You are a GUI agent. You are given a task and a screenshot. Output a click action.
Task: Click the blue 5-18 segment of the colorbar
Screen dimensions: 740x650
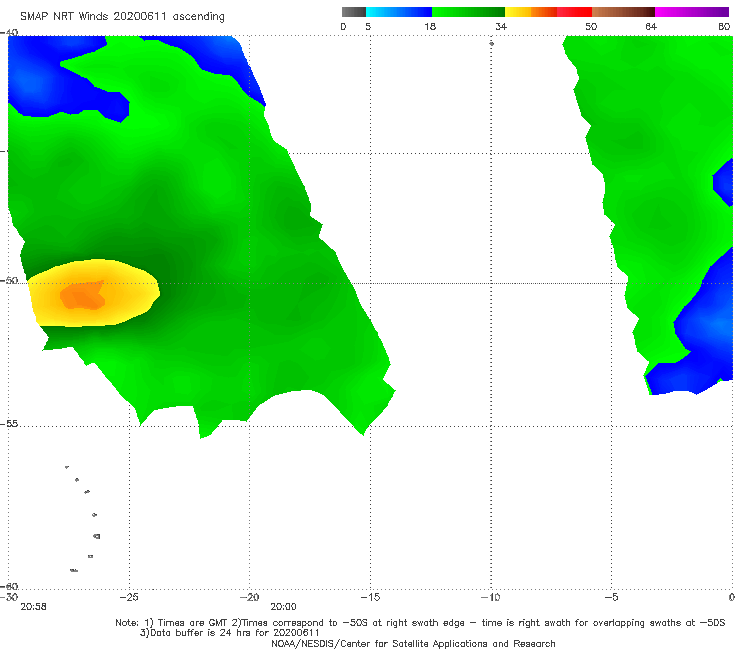pyautogui.click(x=399, y=12)
